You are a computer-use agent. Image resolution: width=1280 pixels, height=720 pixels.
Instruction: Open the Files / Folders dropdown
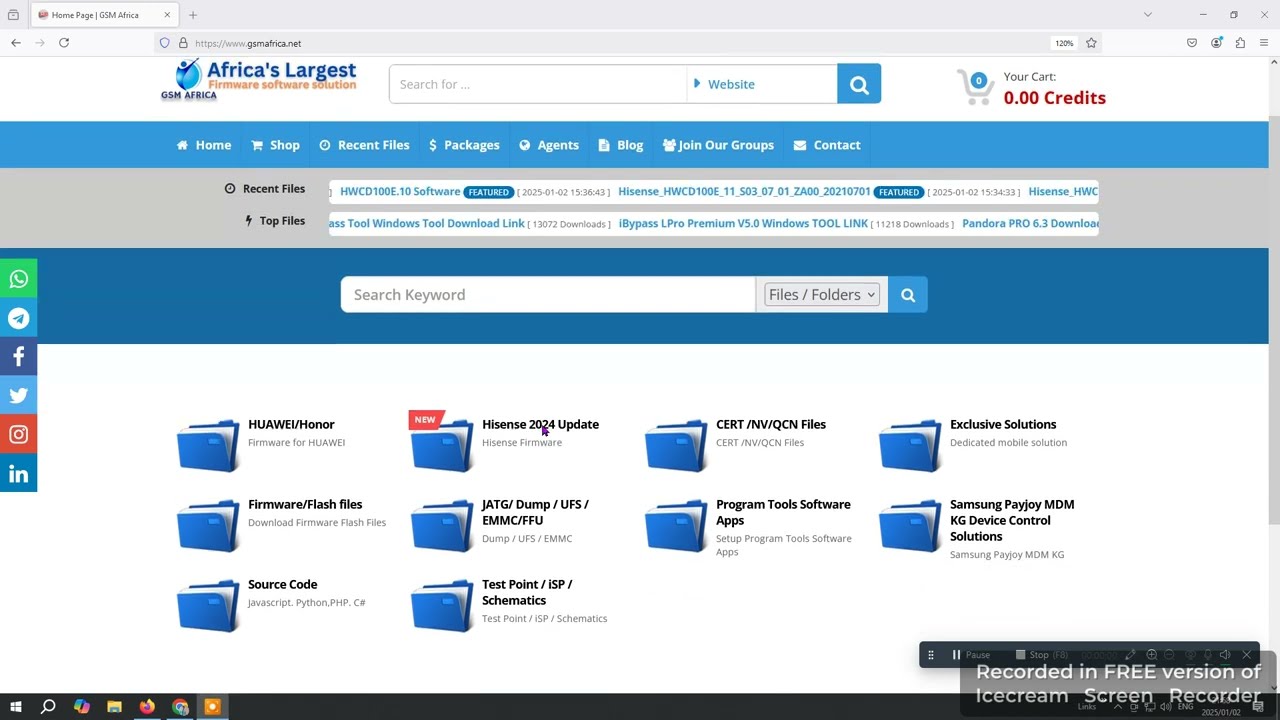pyautogui.click(x=822, y=295)
